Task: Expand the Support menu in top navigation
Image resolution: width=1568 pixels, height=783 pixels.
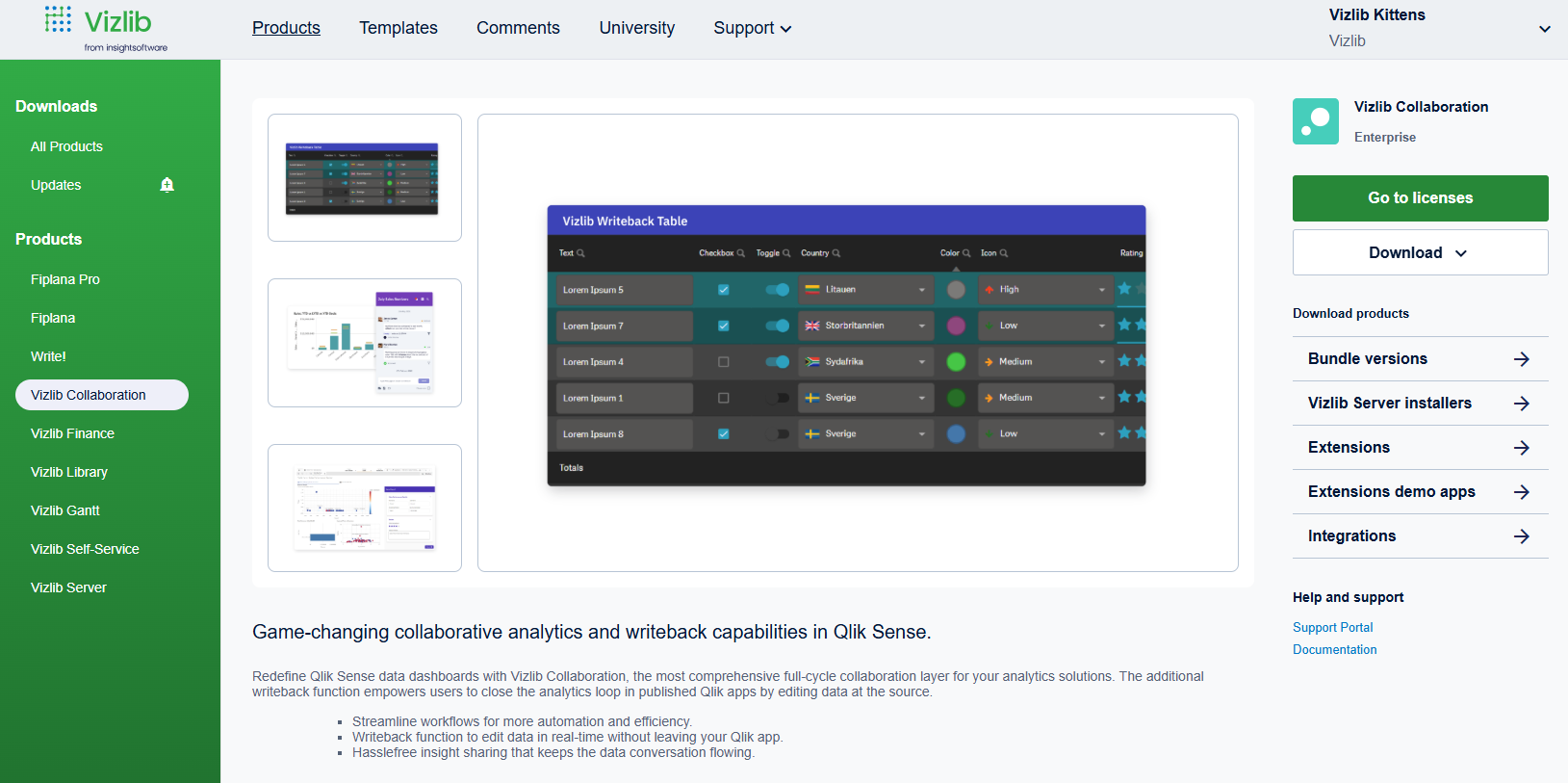Action: pos(753,29)
